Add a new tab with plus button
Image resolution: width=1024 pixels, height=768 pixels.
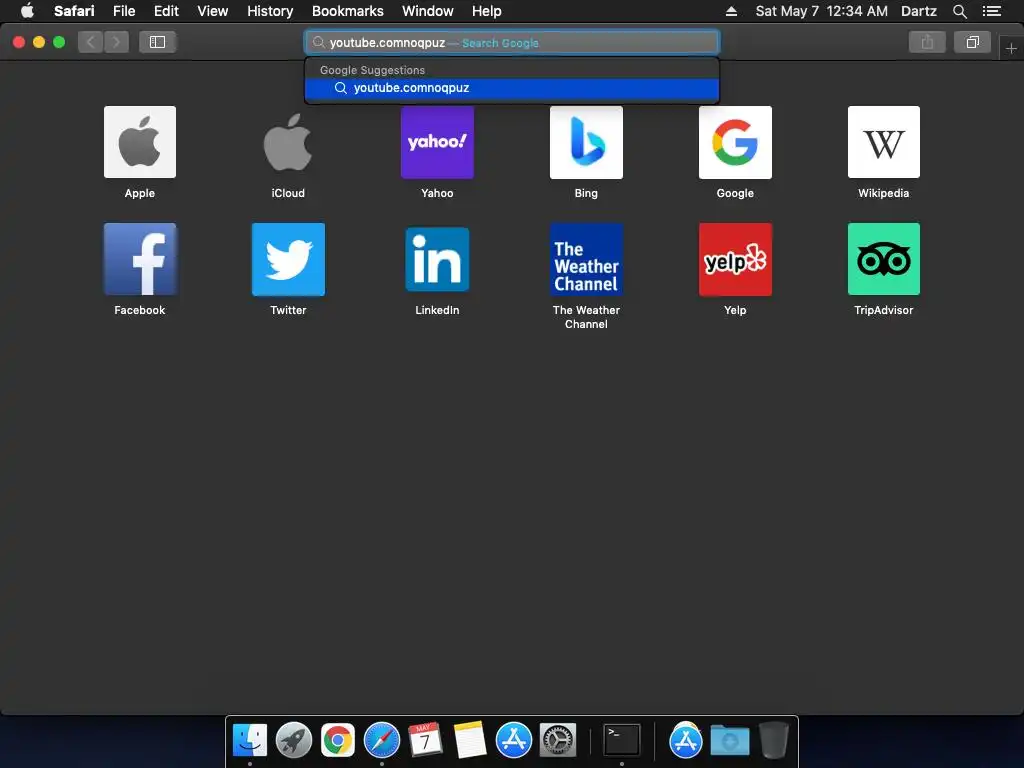1011,48
